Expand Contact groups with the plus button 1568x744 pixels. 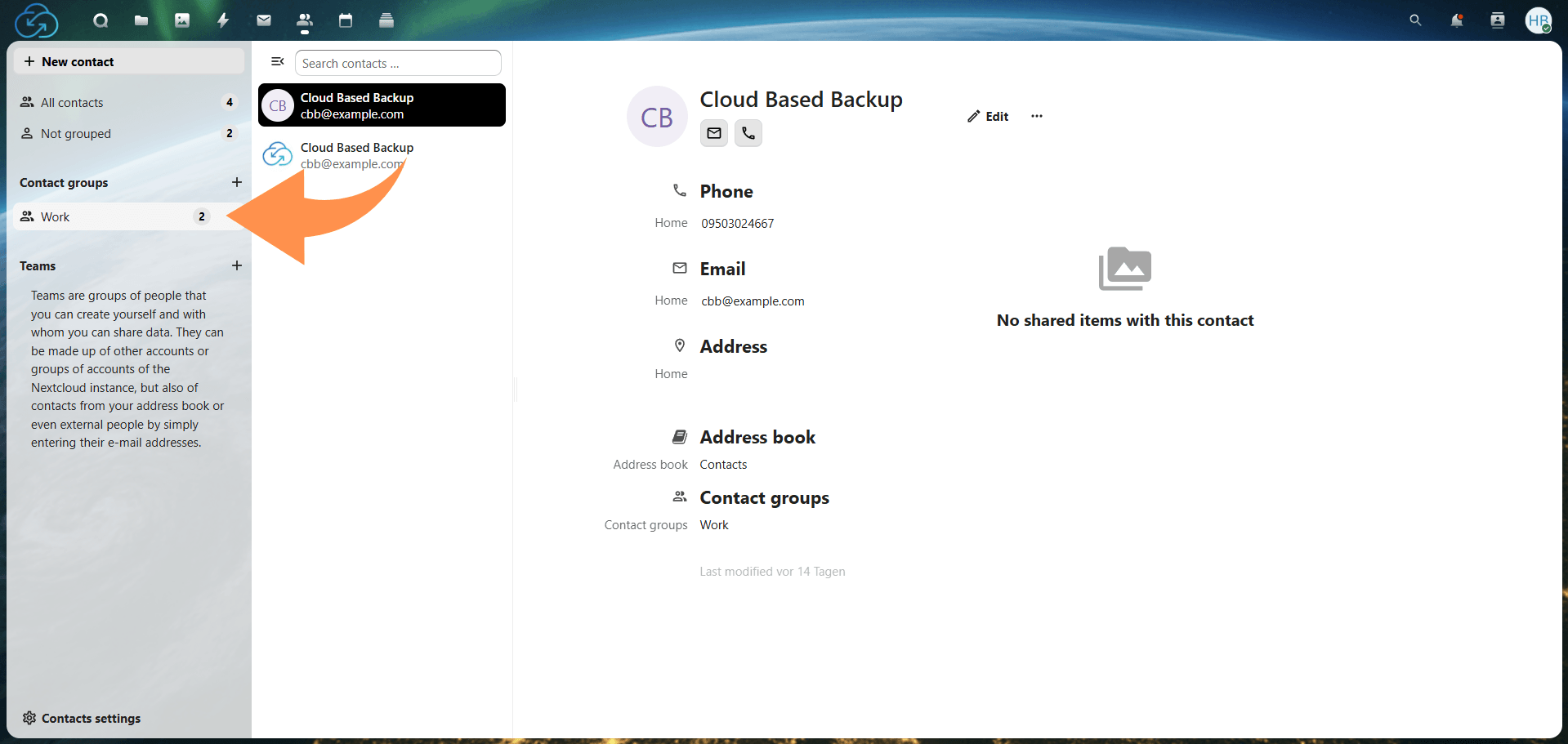237,182
